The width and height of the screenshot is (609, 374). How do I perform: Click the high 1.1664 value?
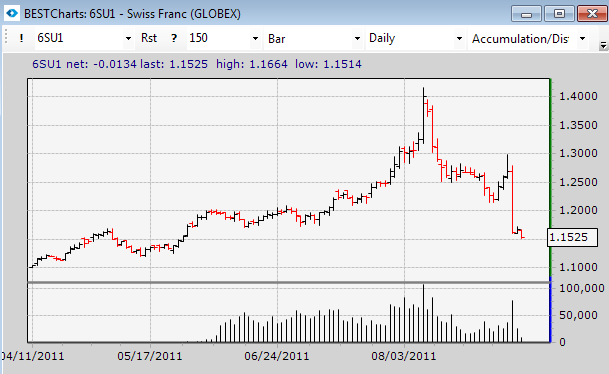pyautogui.click(x=268, y=64)
